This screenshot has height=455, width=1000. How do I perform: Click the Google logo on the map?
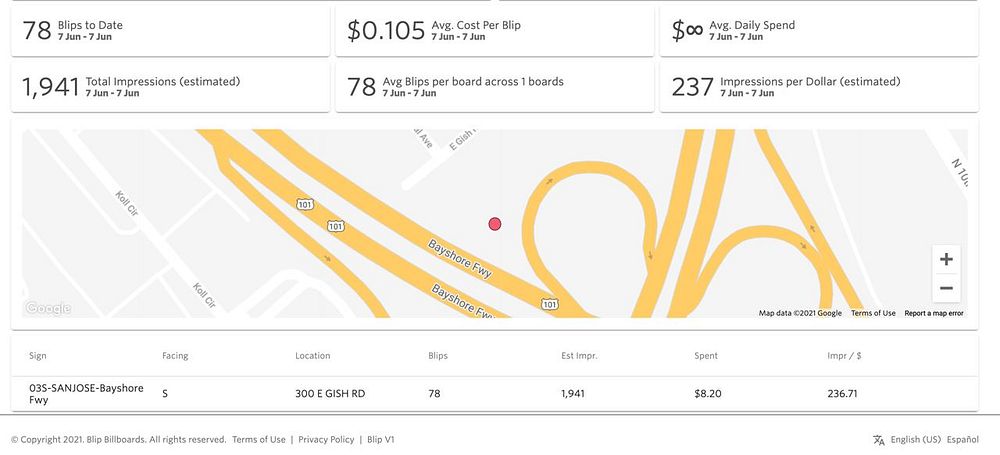48,308
